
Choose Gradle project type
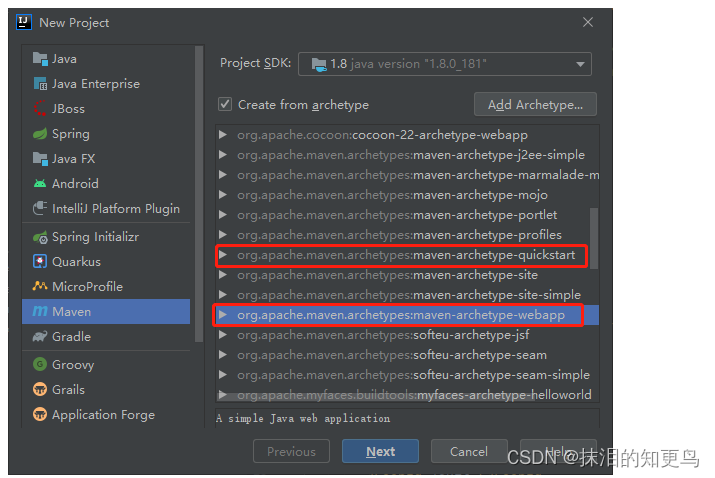(106, 337)
